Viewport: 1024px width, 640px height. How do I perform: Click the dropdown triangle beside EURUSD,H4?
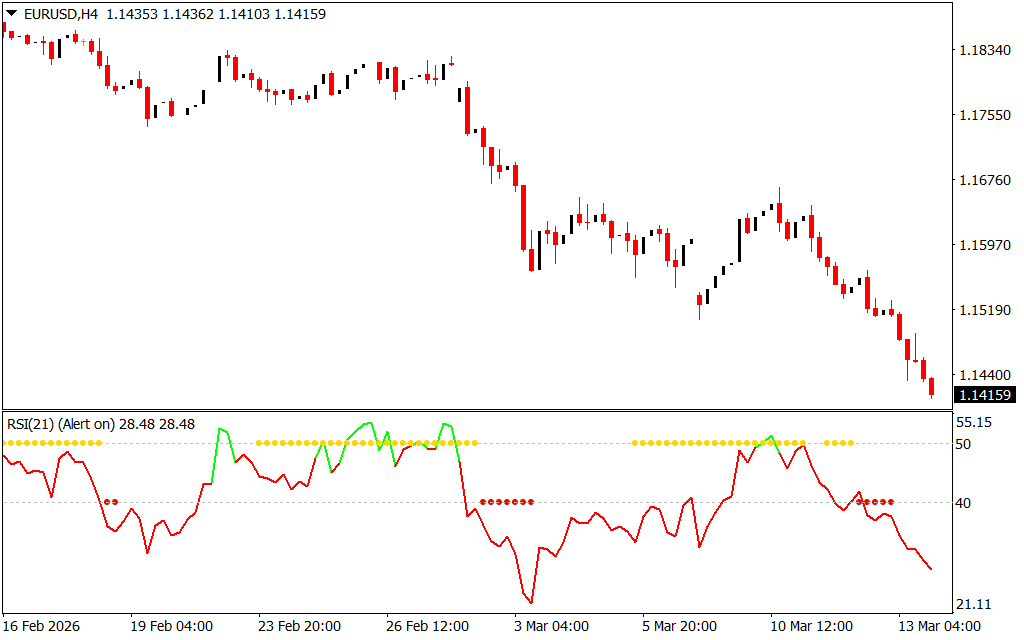click(x=11, y=14)
